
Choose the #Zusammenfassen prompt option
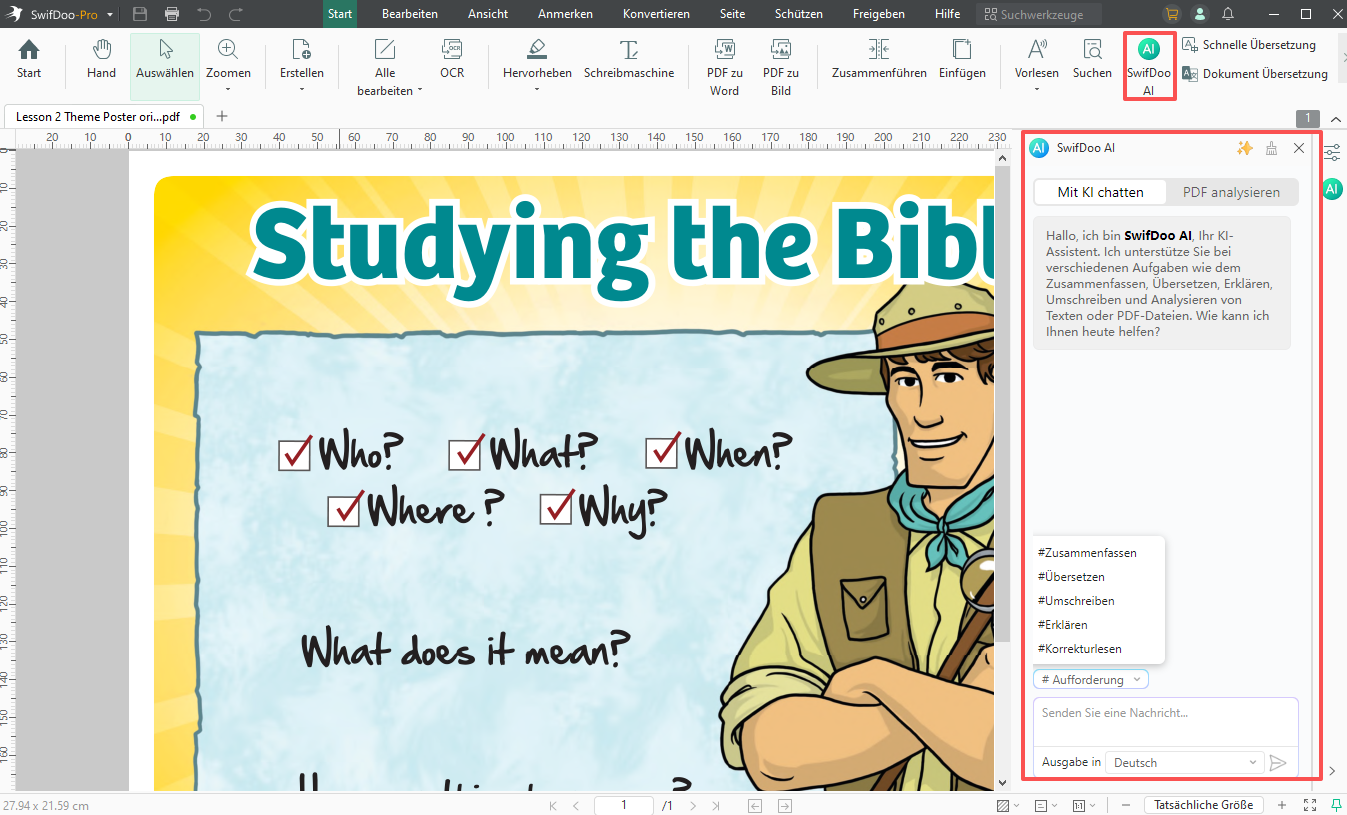click(1087, 553)
